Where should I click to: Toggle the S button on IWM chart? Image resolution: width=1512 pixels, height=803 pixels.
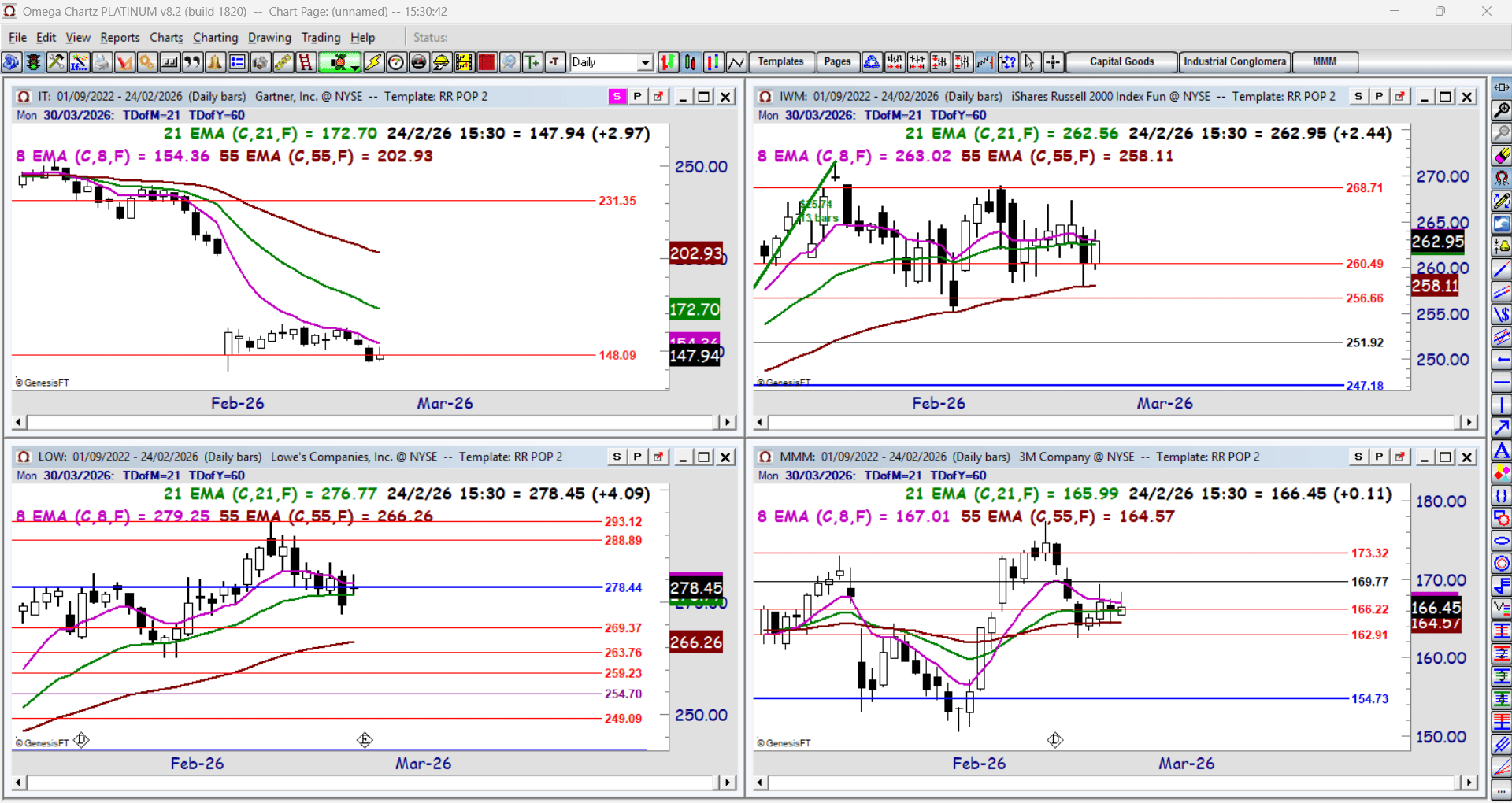(1358, 97)
